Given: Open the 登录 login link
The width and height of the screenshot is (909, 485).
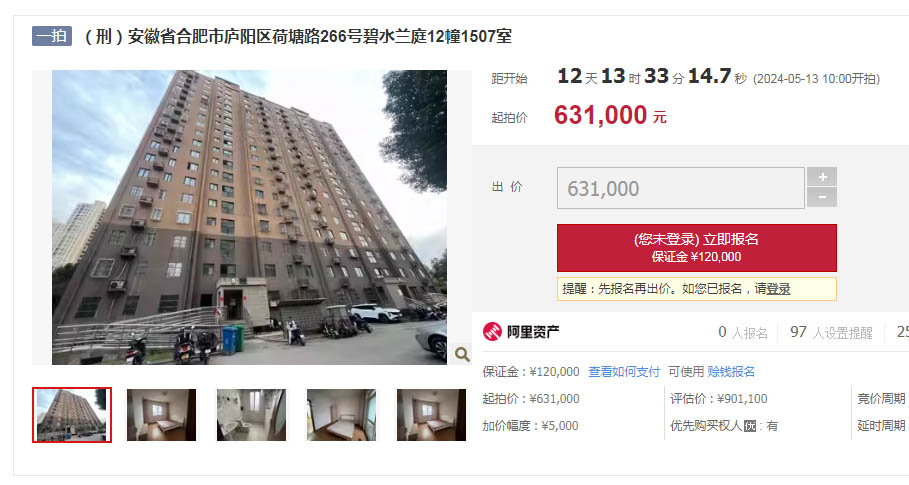Looking at the screenshot, I should point(778,289).
